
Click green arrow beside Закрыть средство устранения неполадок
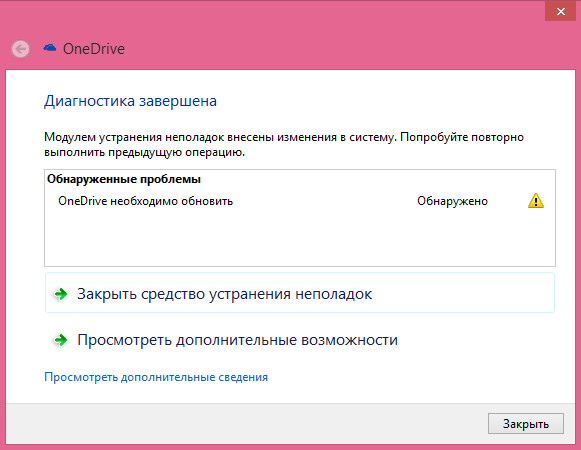[60, 294]
